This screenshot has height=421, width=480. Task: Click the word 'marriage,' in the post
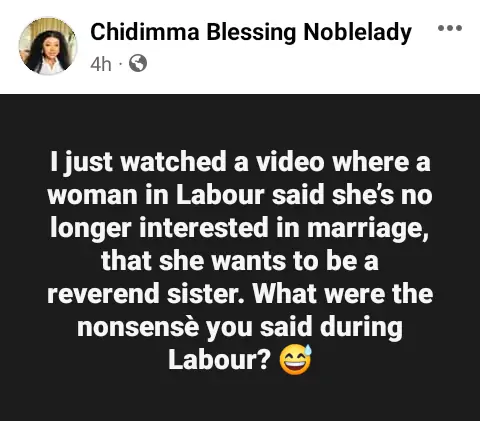point(367,229)
